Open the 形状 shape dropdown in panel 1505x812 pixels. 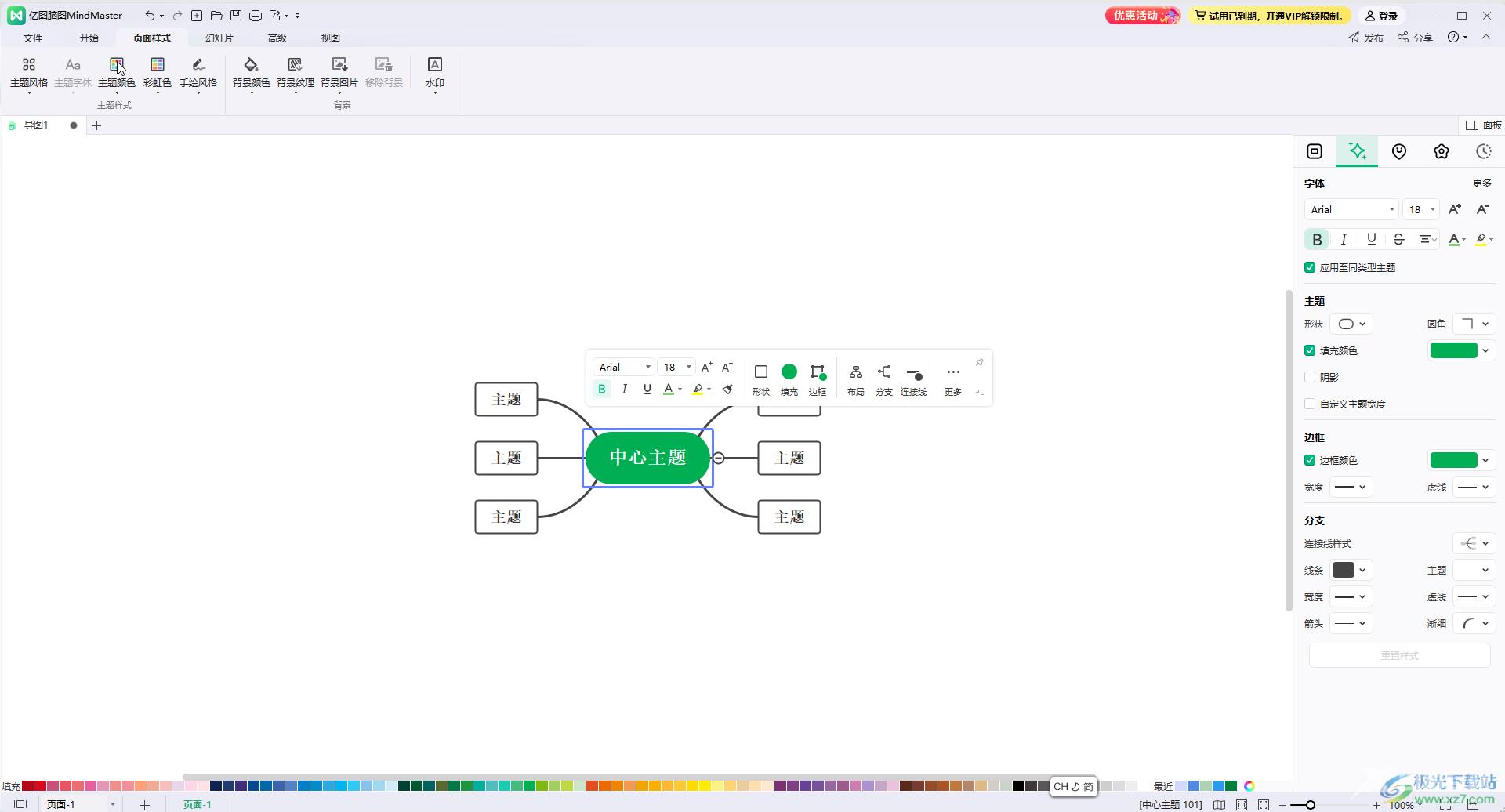1351,324
